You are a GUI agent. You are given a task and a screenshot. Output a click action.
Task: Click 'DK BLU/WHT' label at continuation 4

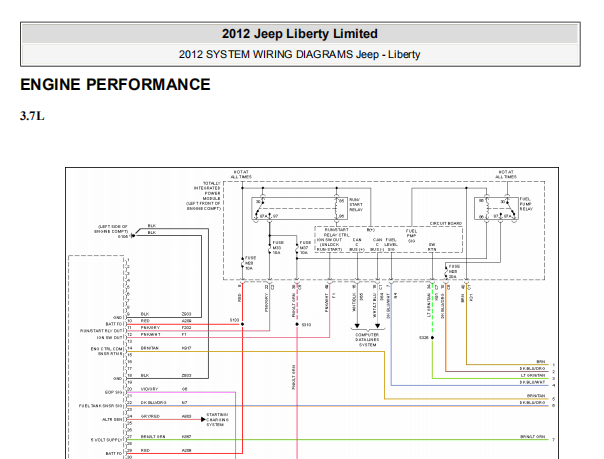(532, 382)
